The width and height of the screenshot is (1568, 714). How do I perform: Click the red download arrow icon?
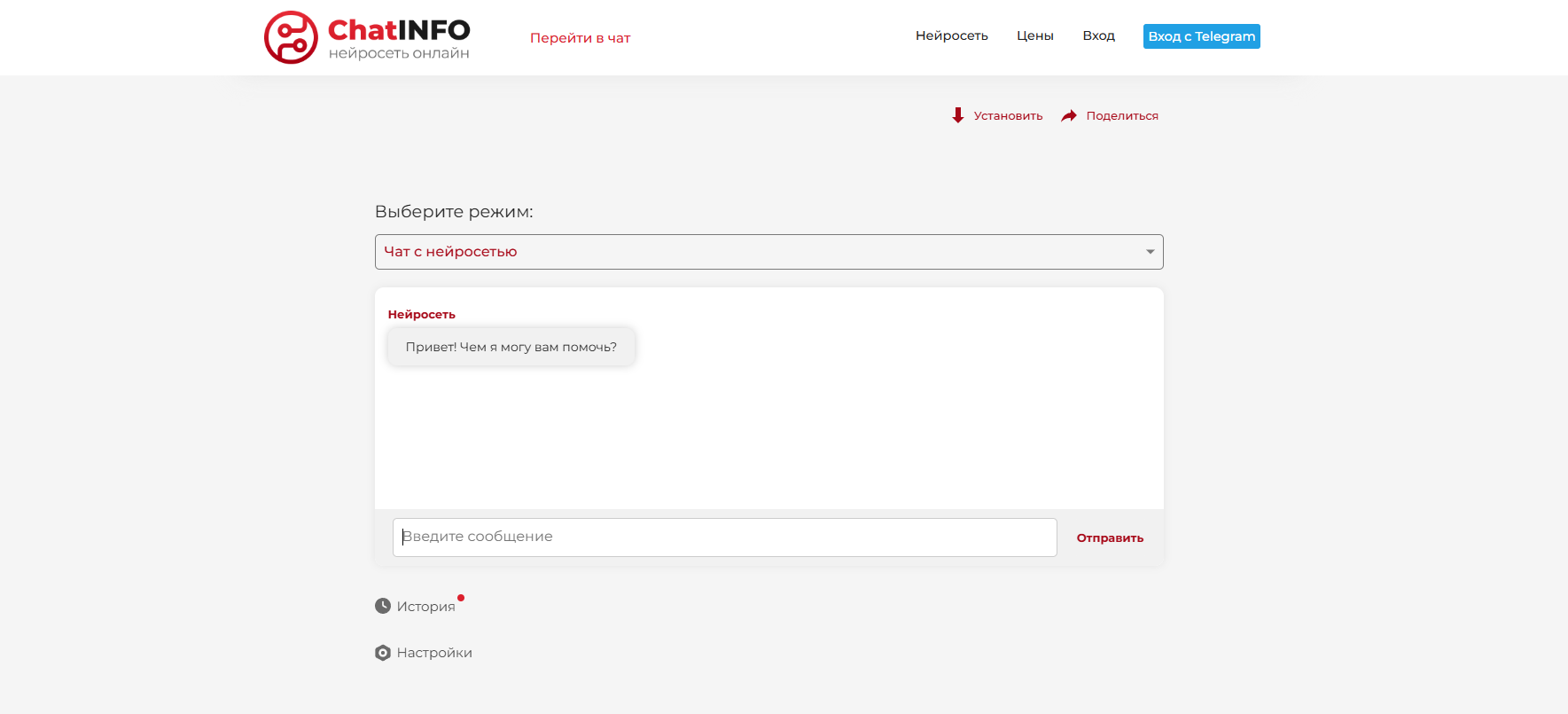pos(958,115)
